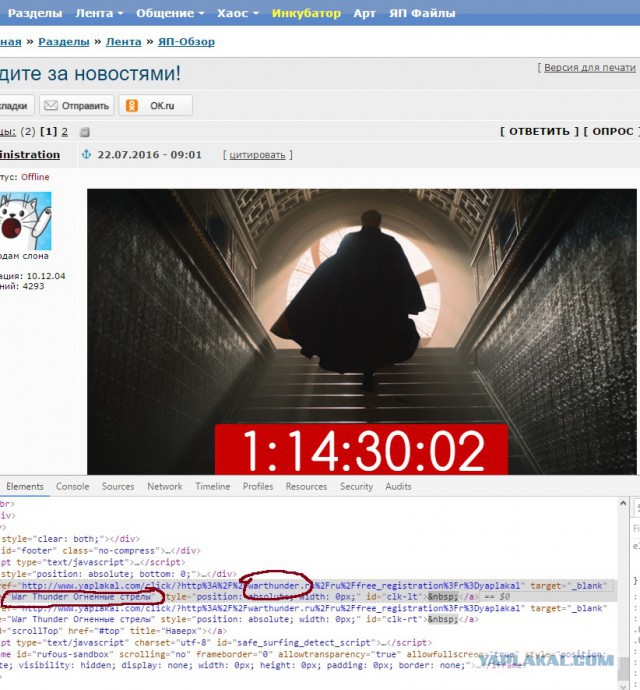Click the devtools scrollbar up arrow
640x690 pixels.
point(623,503)
